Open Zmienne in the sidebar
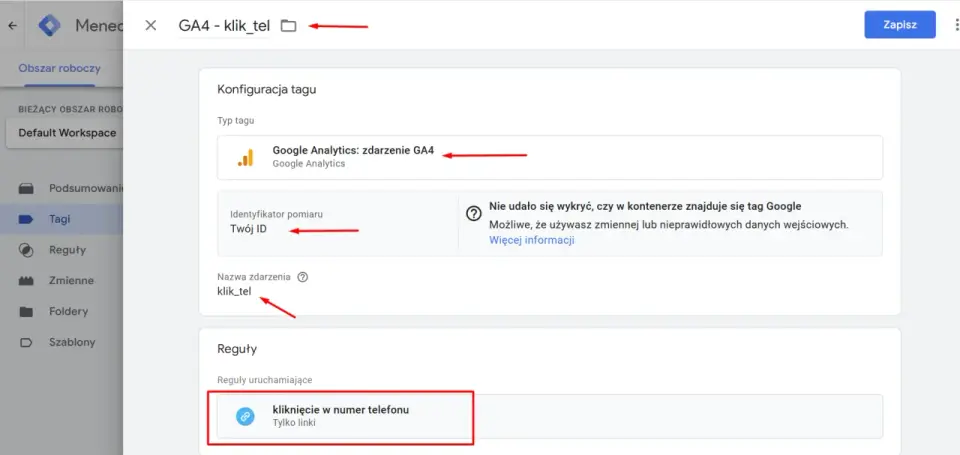This screenshot has width=960, height=455. pyautogui.click(x=61, y=280)
